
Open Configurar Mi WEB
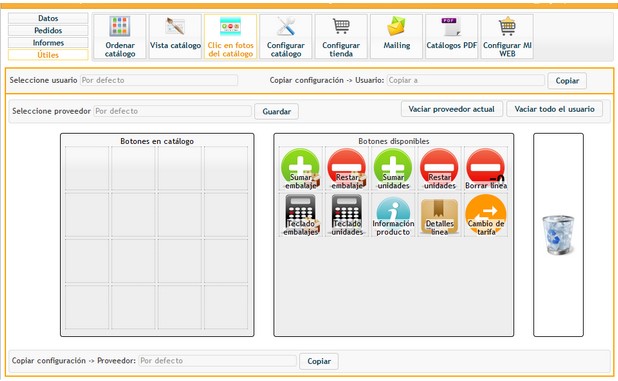(507, 37)
